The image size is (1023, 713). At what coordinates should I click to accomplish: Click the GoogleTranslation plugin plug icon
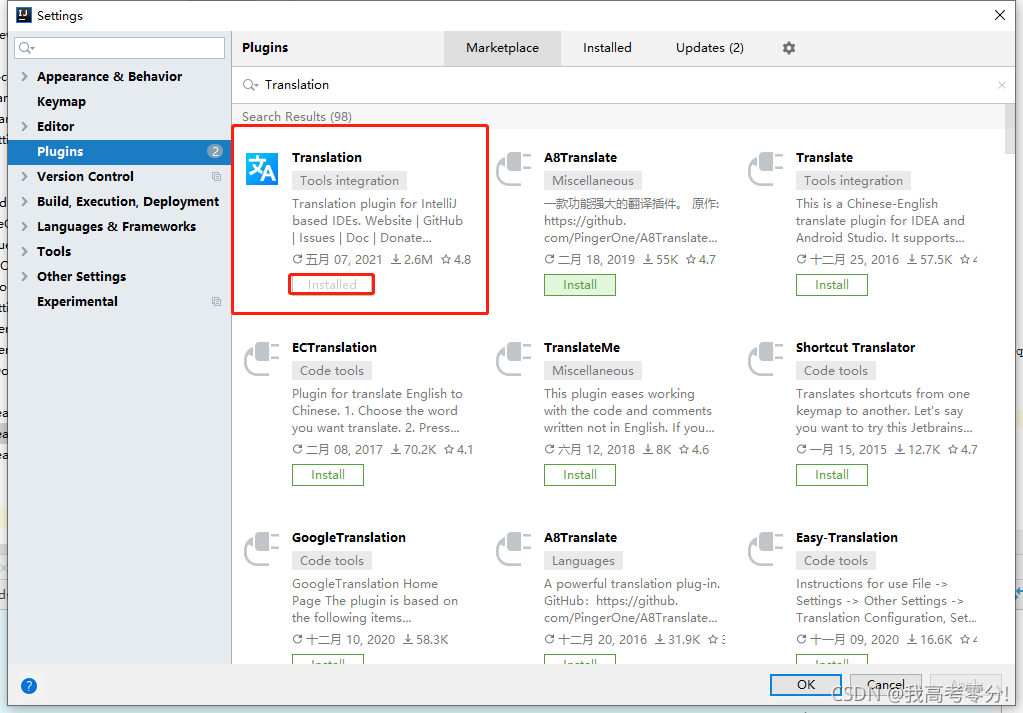(x=262, y=549)
